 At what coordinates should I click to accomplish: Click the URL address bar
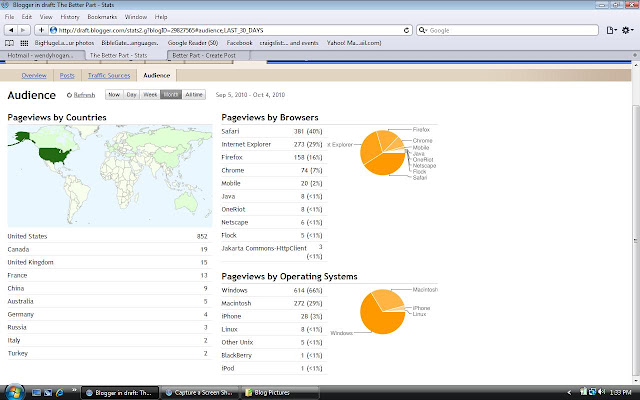[x=229, y=30]
